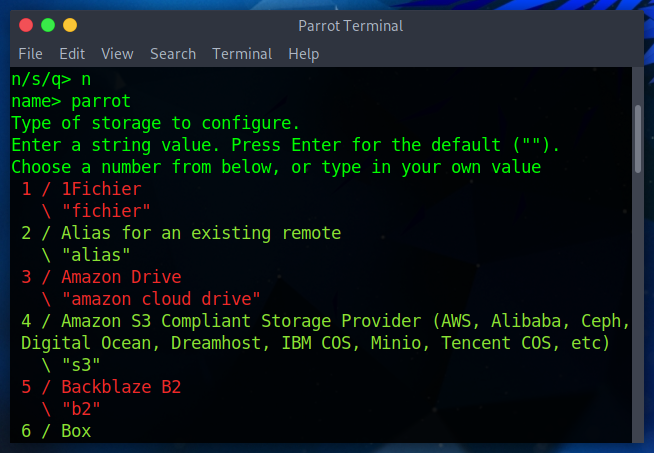
Task: Click 'Choose a number from below' line
Action: (x=276, y=167)
